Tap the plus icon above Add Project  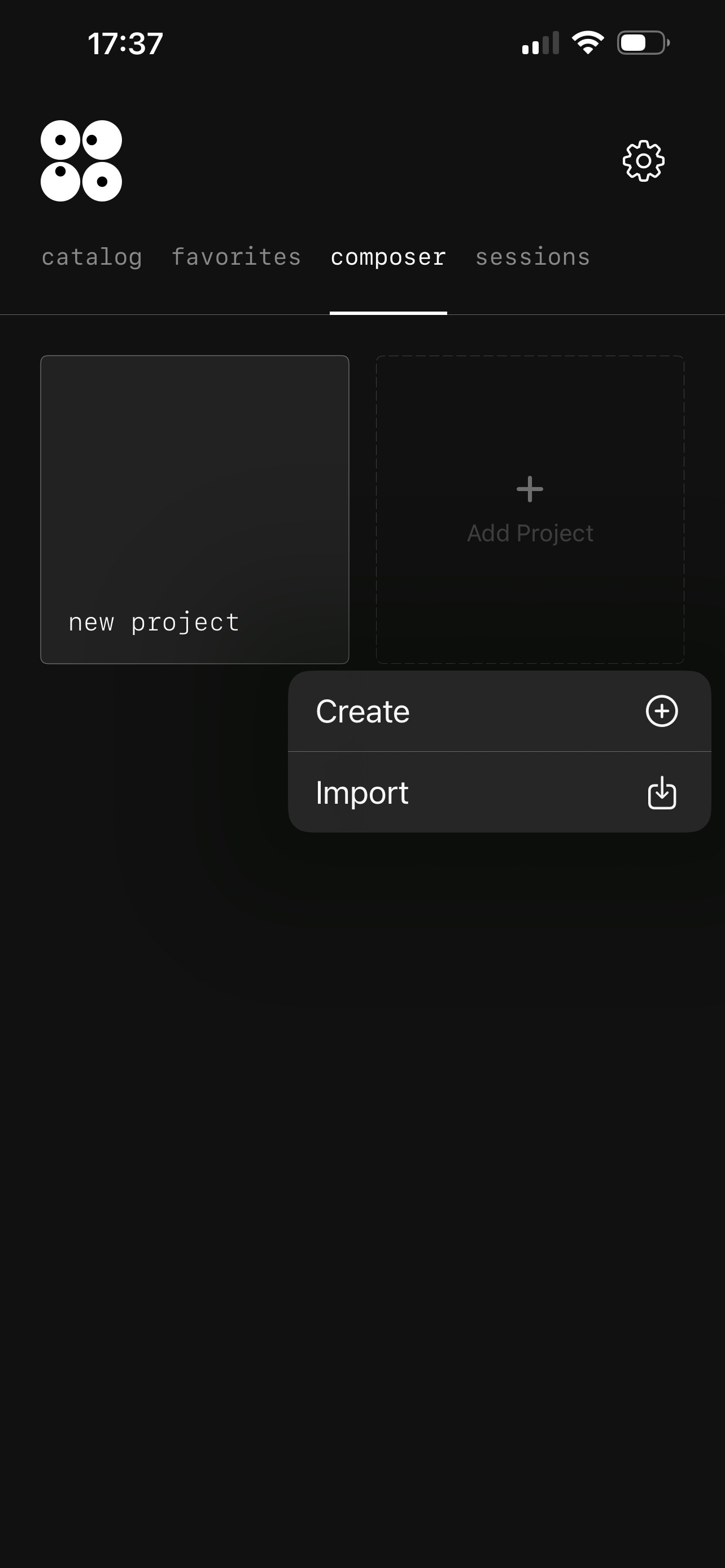pos(530,489)
